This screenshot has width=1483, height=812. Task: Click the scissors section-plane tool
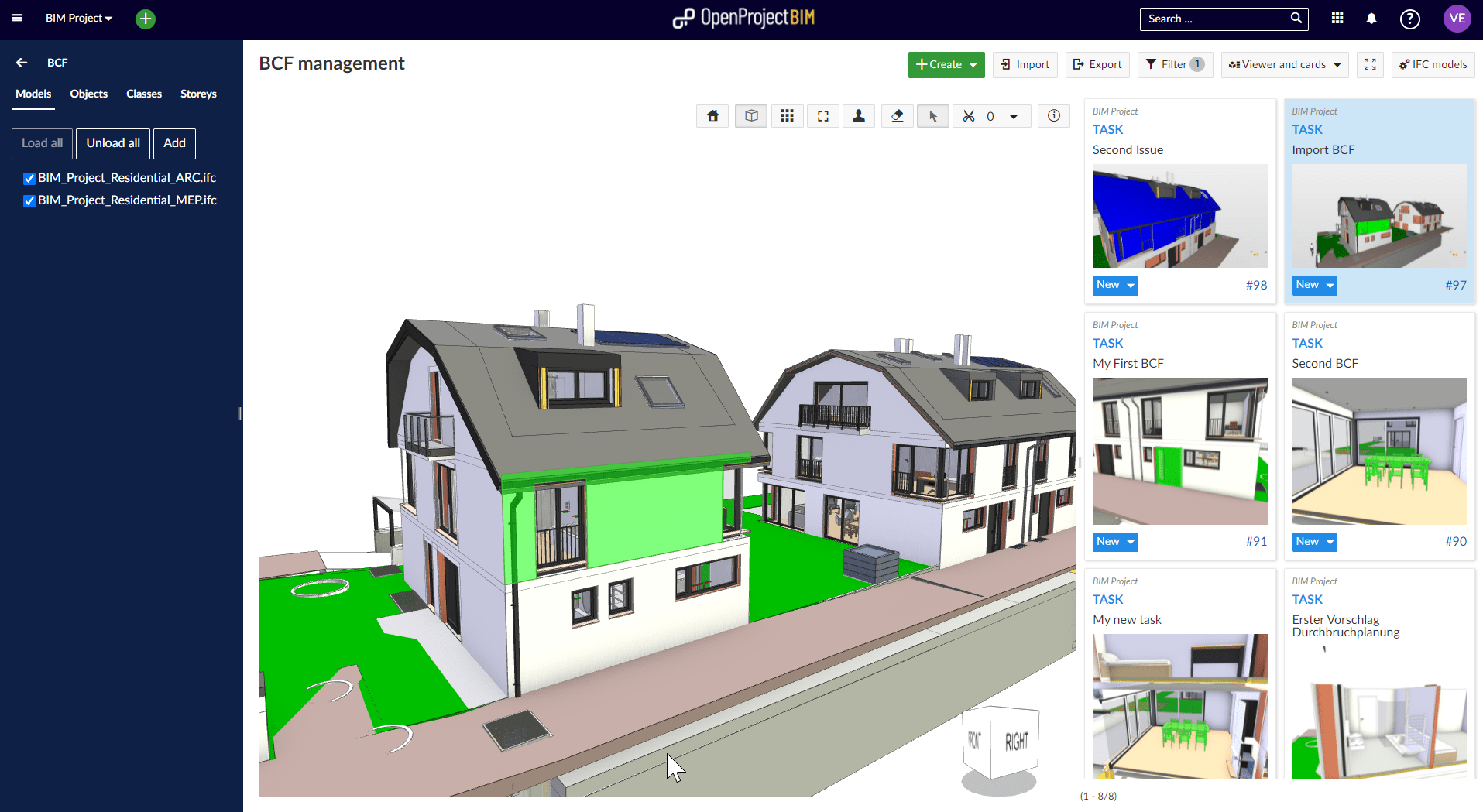pyautogui.click(x=969, y=116)
